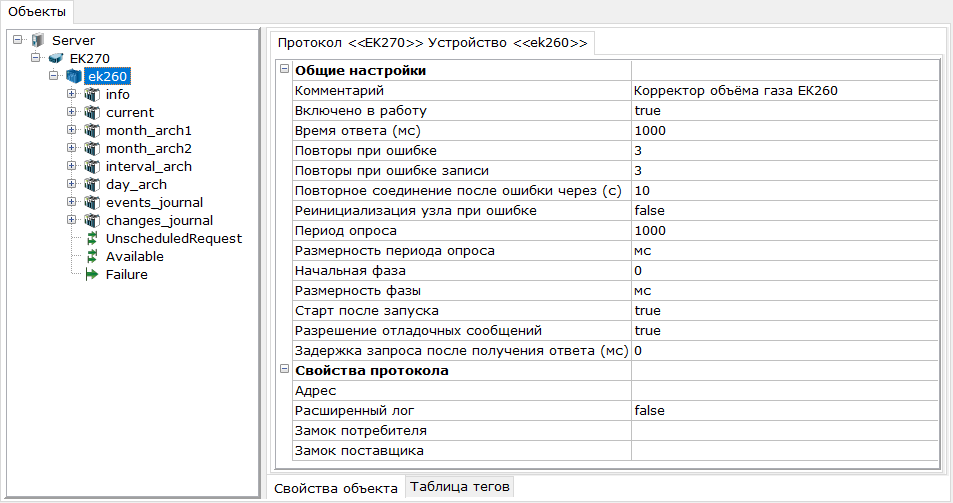Expand the changes_journal node
This screenshot has width=953, height=503.
tap(72, 219)
